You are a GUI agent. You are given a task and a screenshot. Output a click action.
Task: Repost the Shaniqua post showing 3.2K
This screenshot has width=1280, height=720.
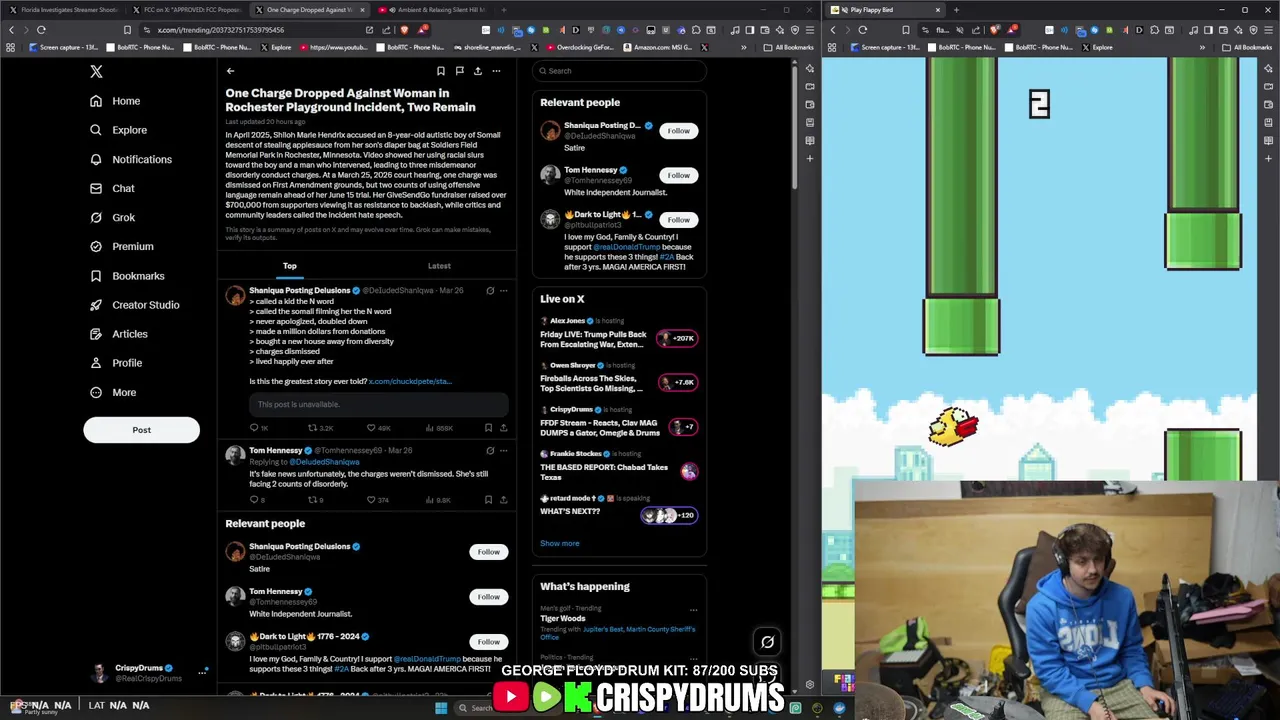[320, 428]
